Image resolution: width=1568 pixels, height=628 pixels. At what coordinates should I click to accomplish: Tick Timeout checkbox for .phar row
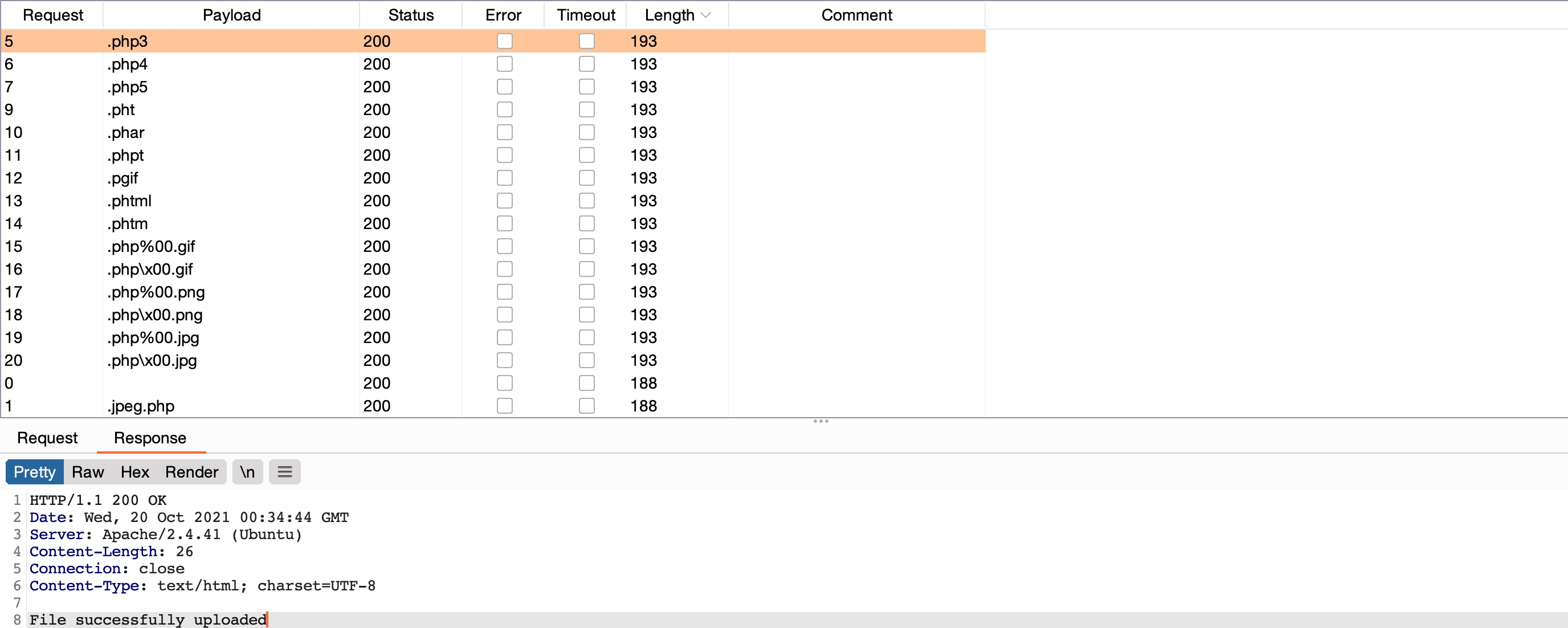586,133
